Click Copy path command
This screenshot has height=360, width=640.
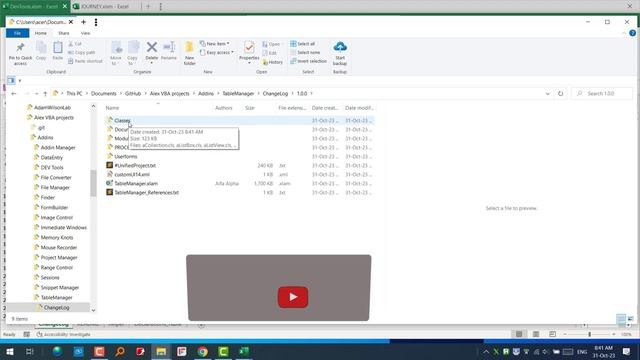[x=82, y=52]
